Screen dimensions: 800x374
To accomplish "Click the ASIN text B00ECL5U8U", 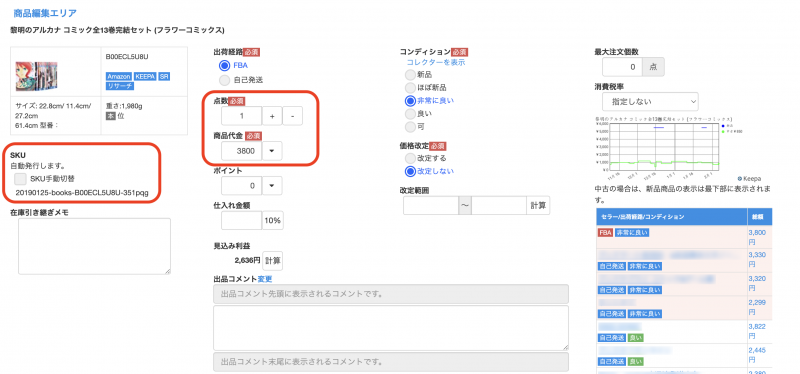I will pyautogui.click(x=127, y=57).
